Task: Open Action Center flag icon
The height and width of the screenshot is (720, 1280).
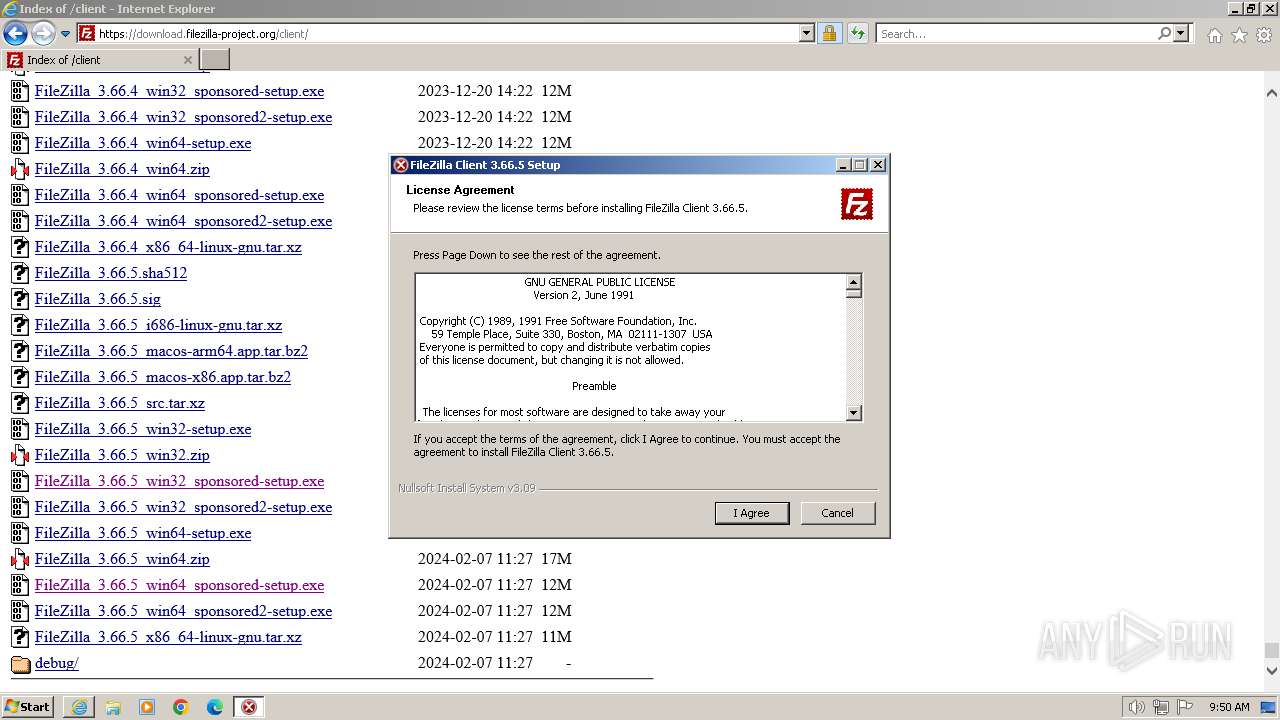Action: pyautogui.click(x=1184, y=707)
